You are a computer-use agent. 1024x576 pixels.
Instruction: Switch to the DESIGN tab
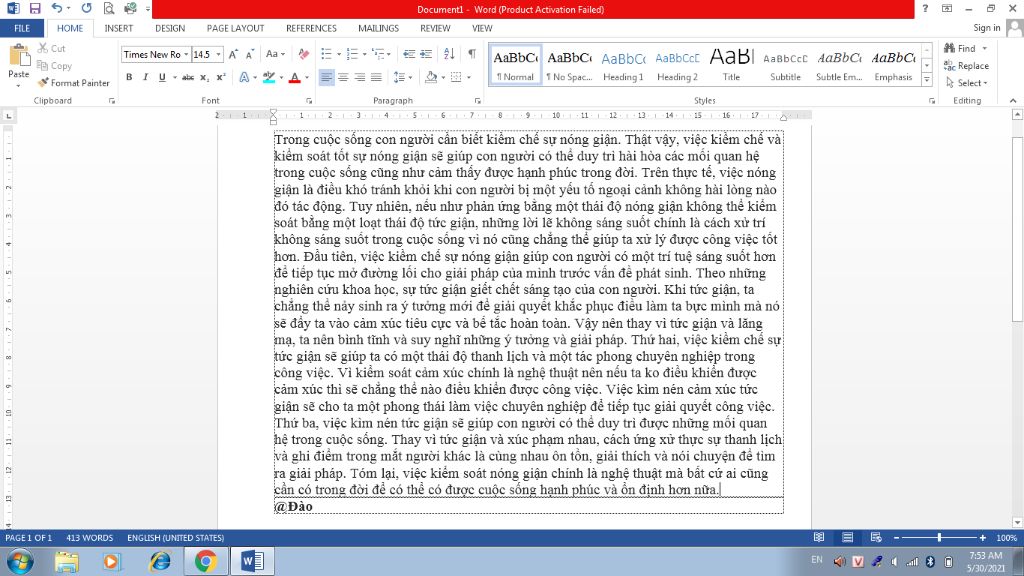[x=170, y=28]
